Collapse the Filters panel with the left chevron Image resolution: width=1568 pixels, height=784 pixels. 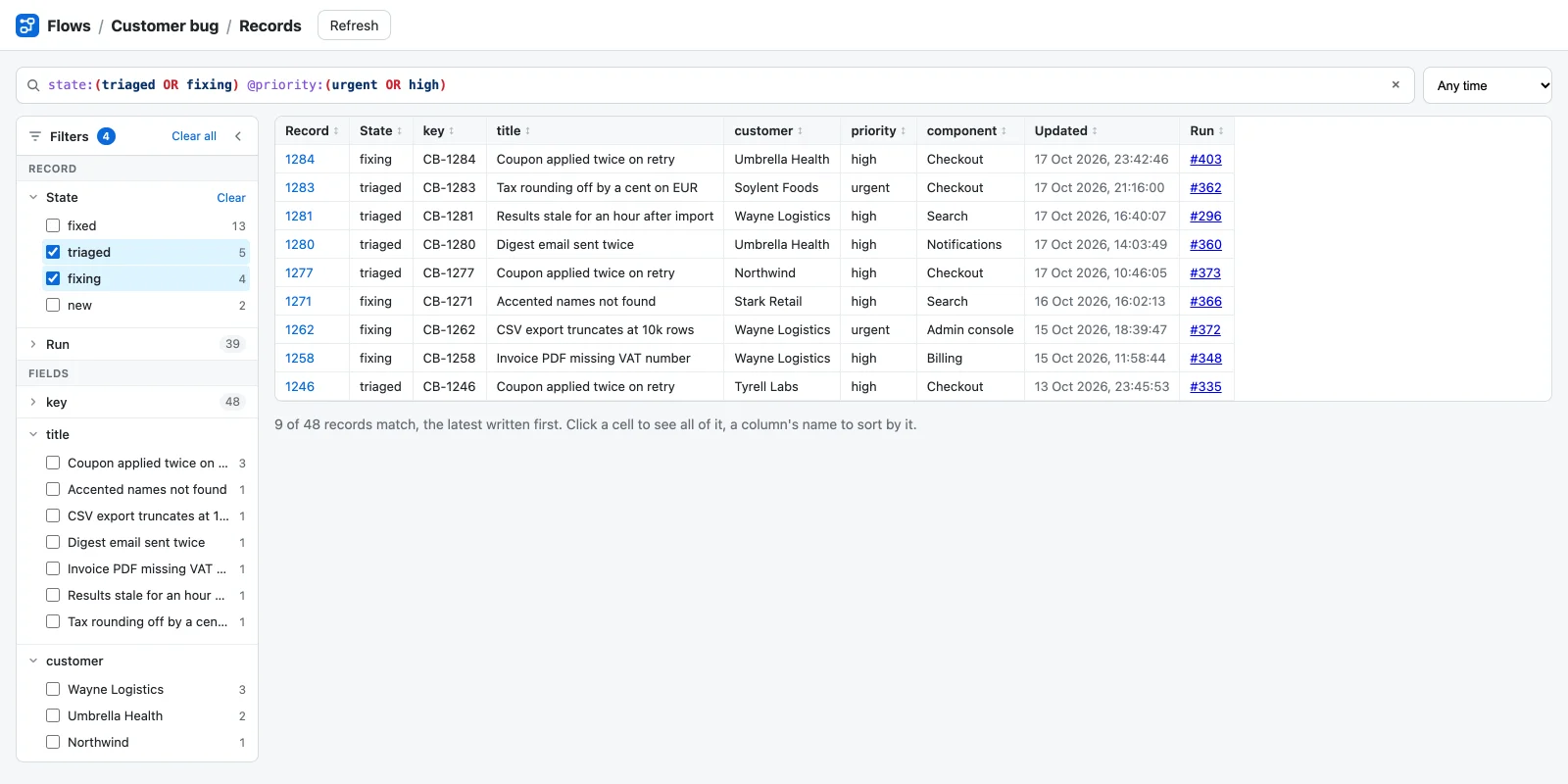coord(238,136)
